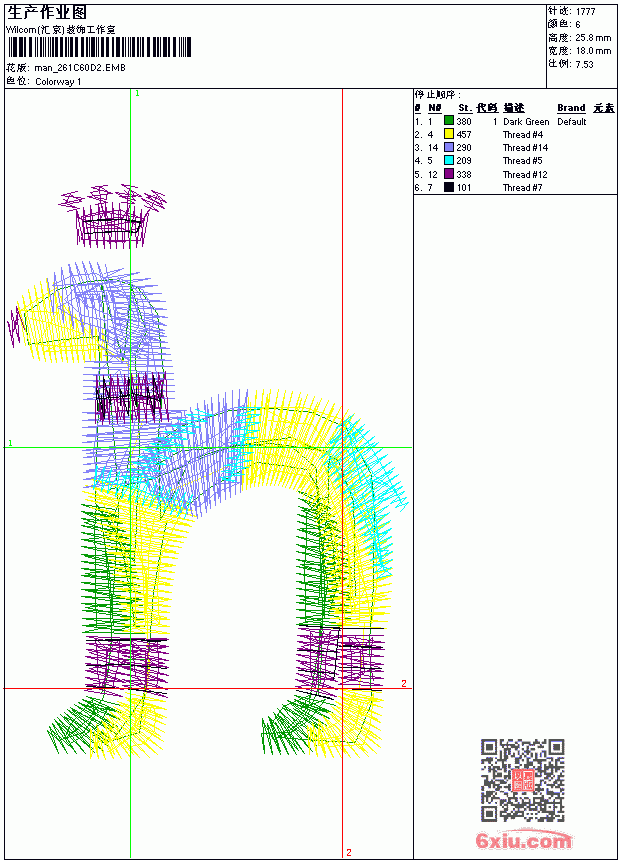The image size is (620, 860).
Task: Click green marker 1 on top ruler
Action: pos(137,94)
